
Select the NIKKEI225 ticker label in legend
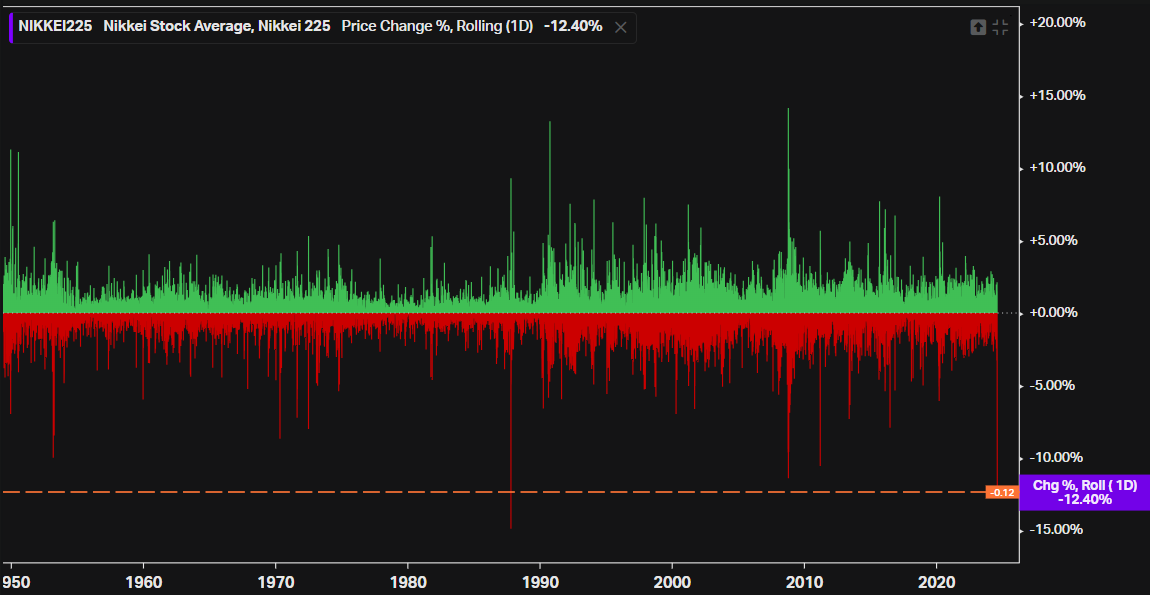[x=56, y=26]
